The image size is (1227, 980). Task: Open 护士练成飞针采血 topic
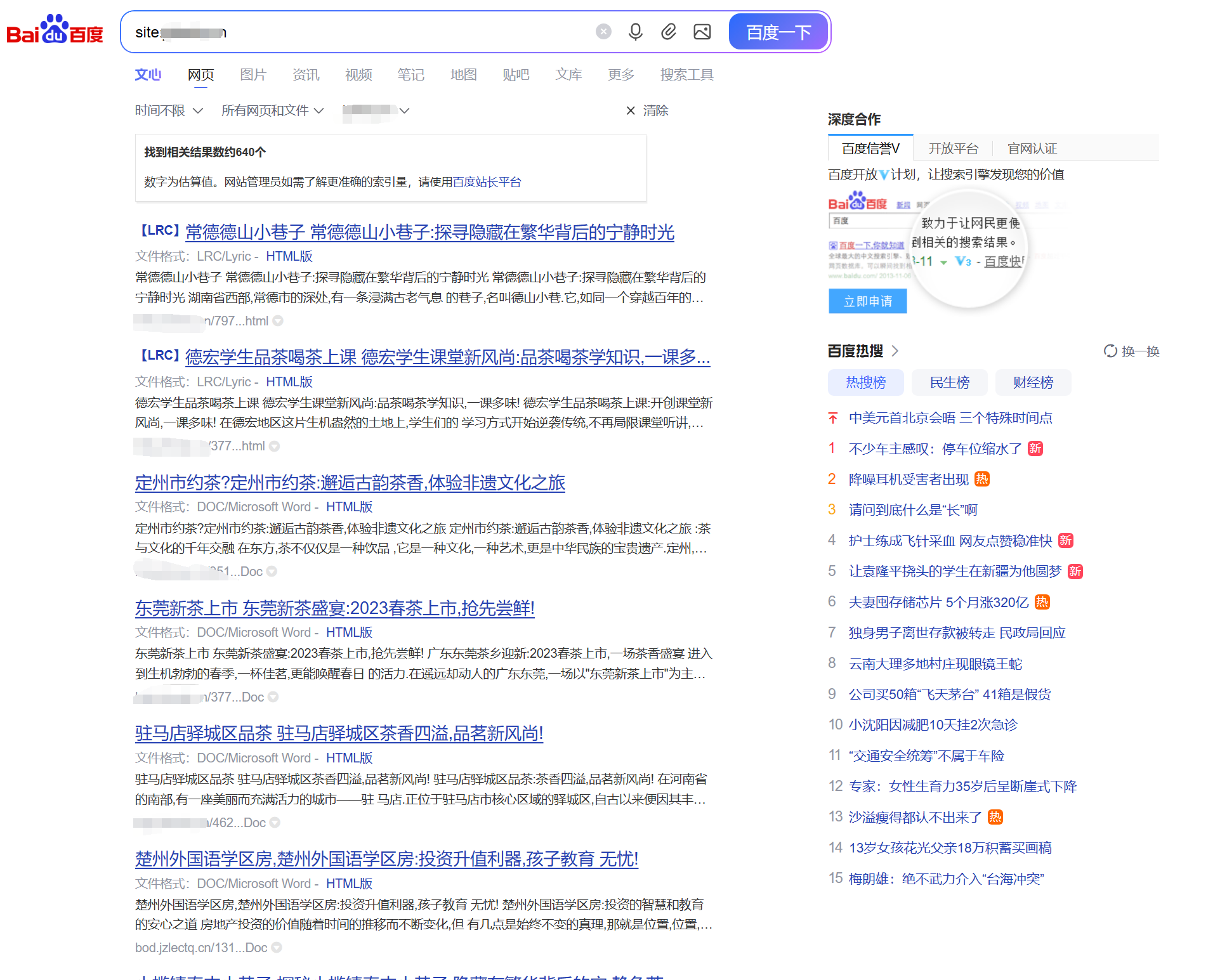click(950, 540)
